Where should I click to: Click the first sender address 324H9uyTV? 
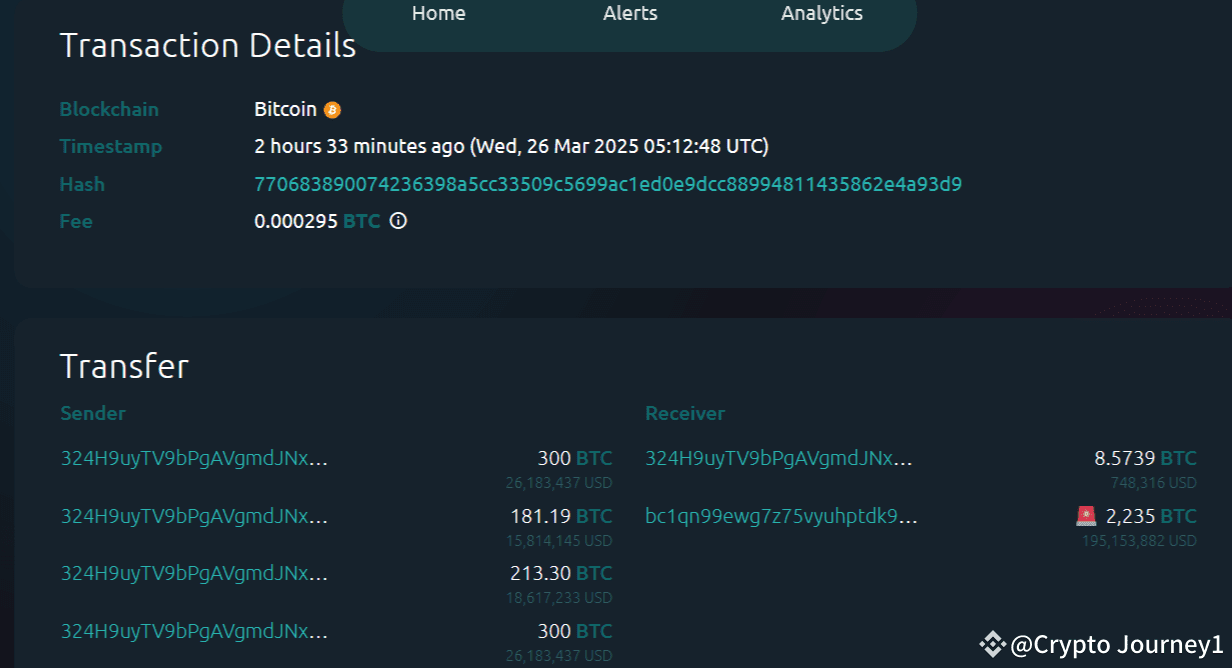pyautogui.click(x=193, y=458)
